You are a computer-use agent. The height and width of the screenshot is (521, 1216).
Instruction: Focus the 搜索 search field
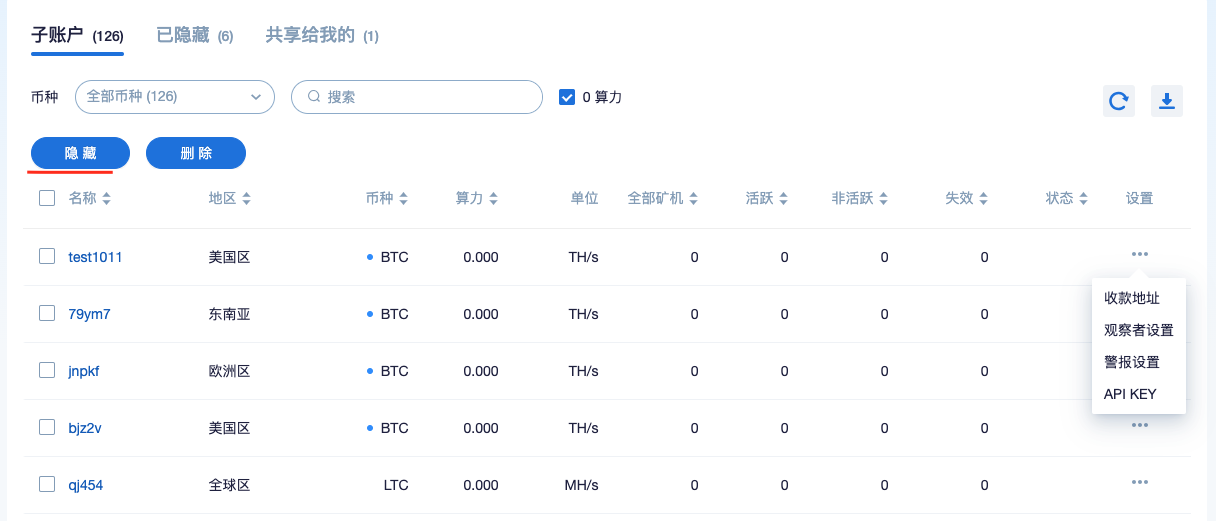pyautogui.click(x=416, y=97)
